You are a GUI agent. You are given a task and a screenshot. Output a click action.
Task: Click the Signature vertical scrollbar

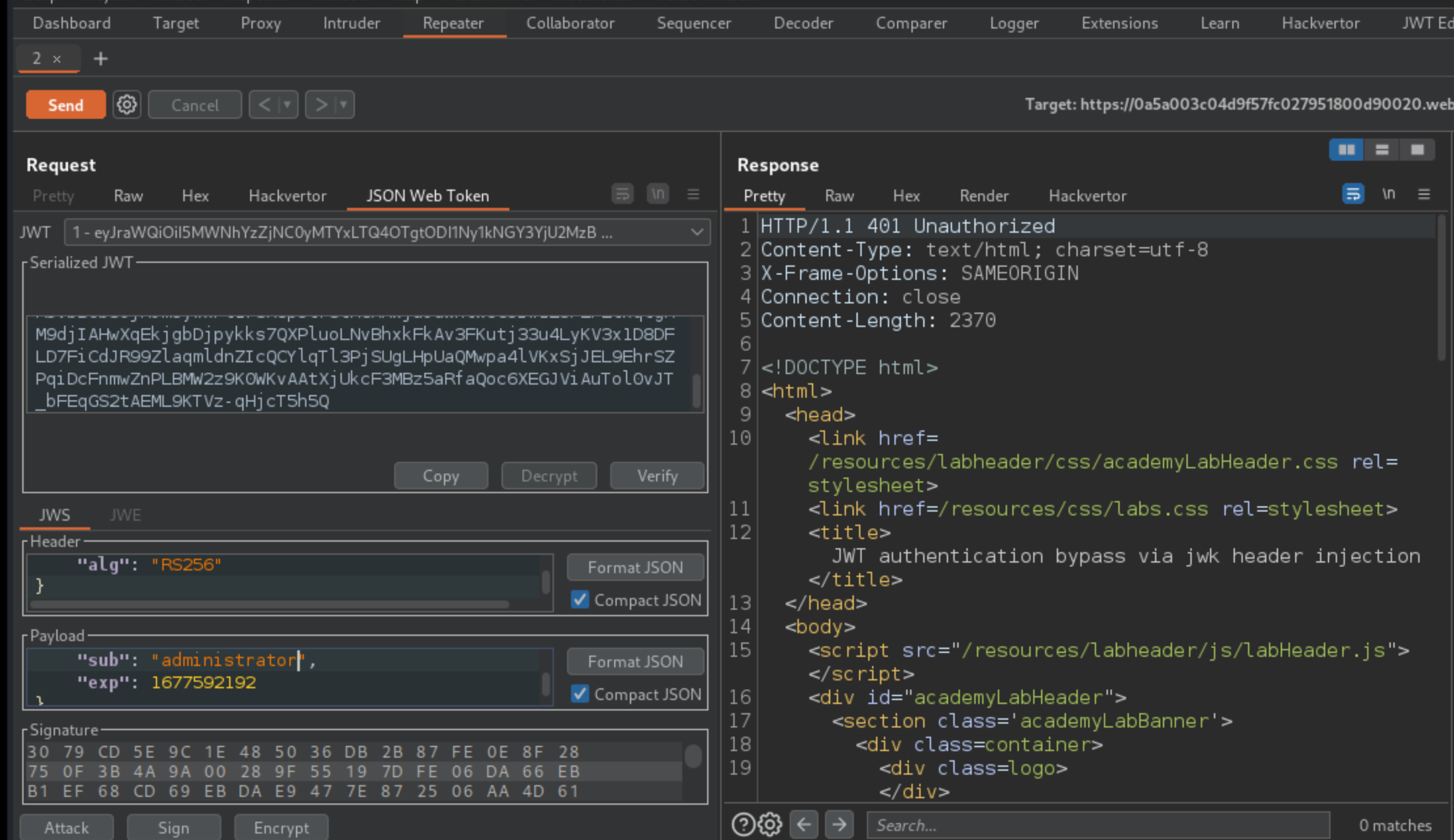point(693,756)
